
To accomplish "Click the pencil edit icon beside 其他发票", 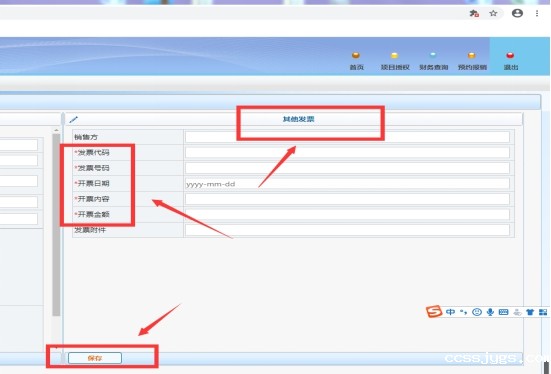I will point(73,120).
